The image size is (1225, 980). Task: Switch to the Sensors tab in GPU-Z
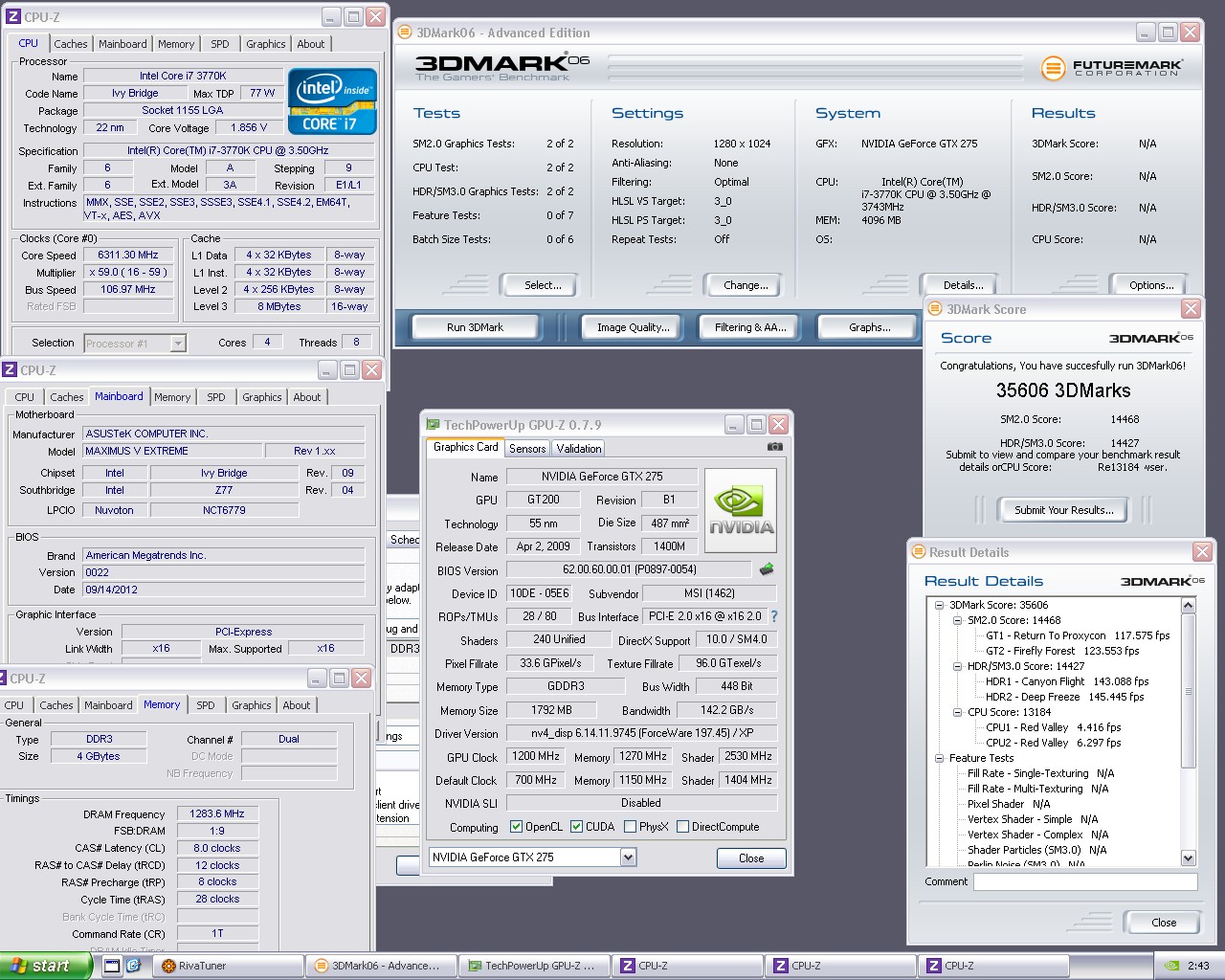(x=527, y=448)
